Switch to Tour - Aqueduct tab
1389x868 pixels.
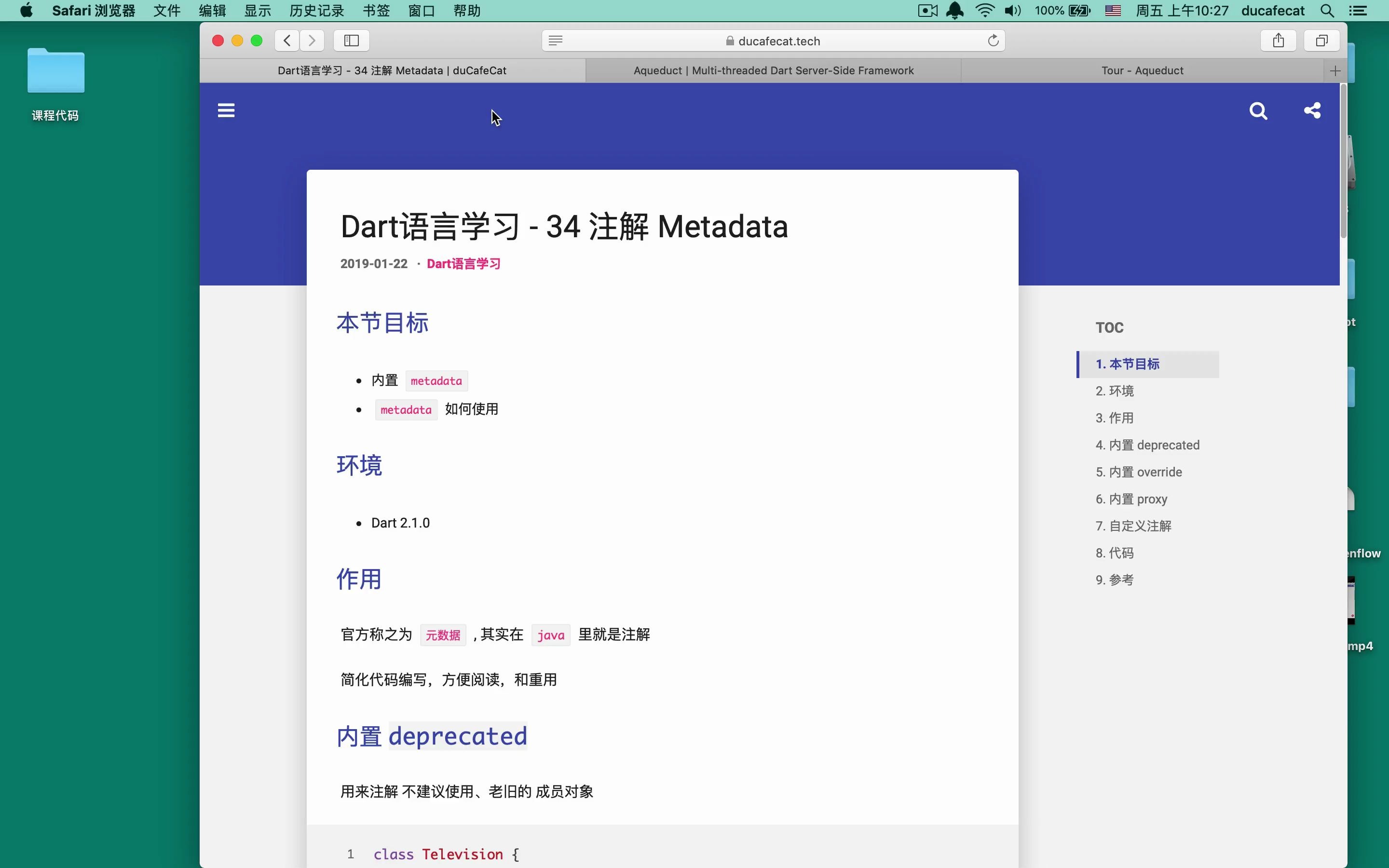coord(1142,70)
